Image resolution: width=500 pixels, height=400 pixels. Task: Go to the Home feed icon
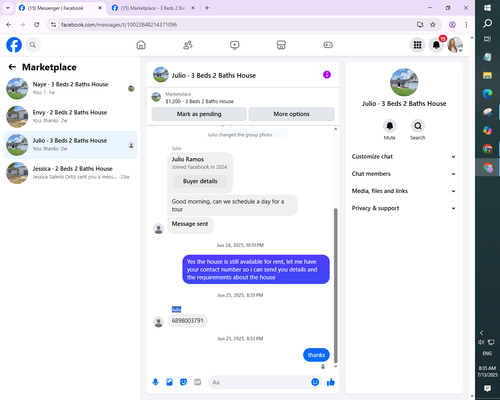point(141,45)
